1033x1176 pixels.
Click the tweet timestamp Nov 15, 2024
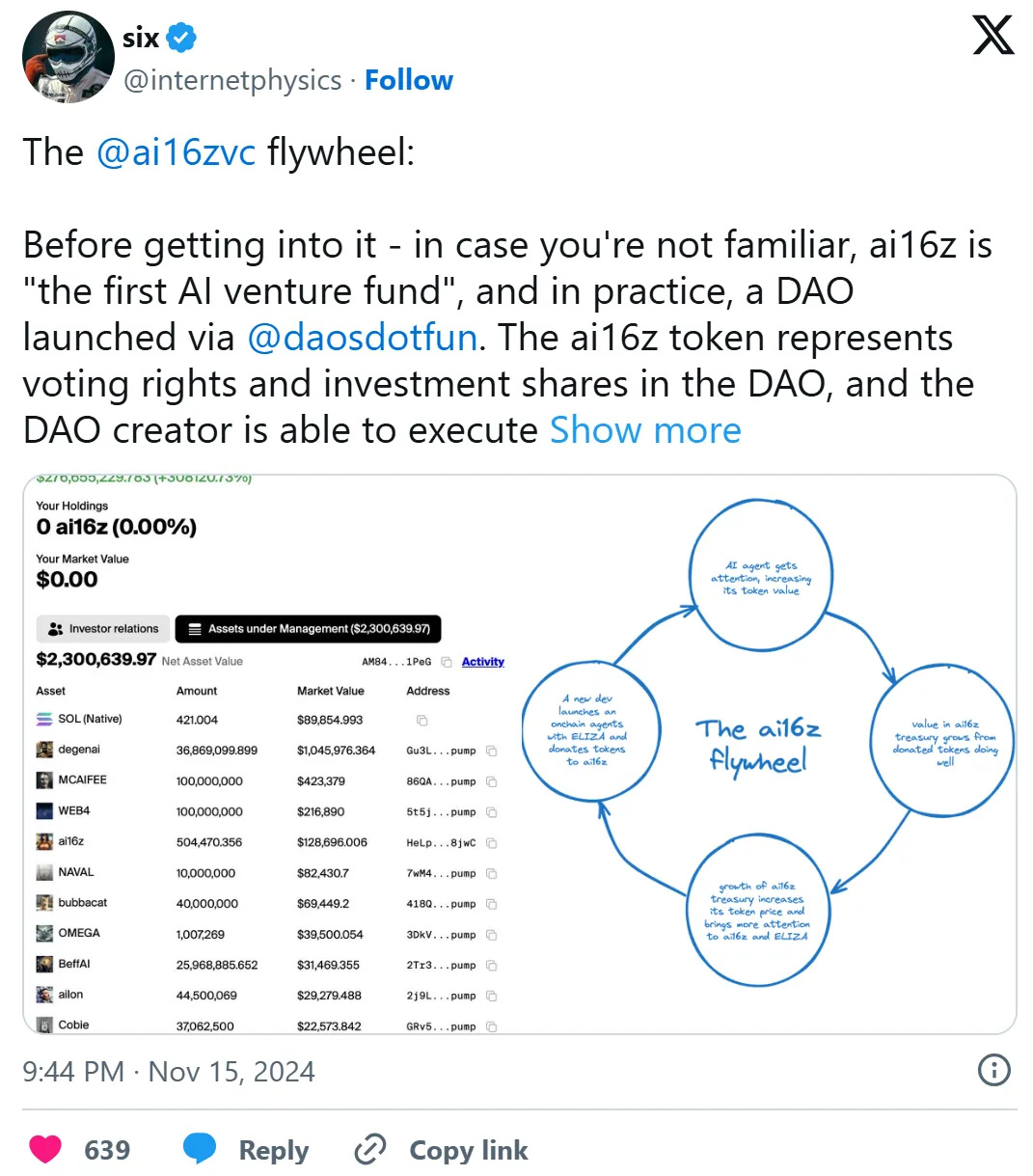[169, 1072]
